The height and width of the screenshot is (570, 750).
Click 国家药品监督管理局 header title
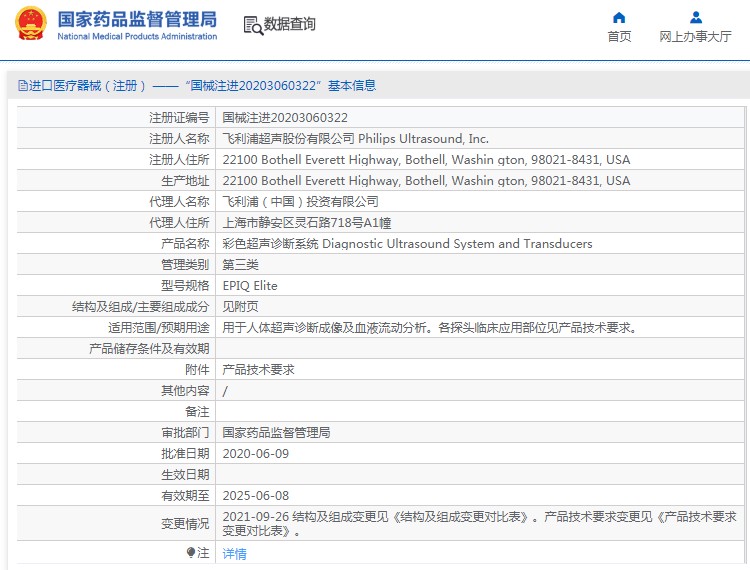coord(137,19)
